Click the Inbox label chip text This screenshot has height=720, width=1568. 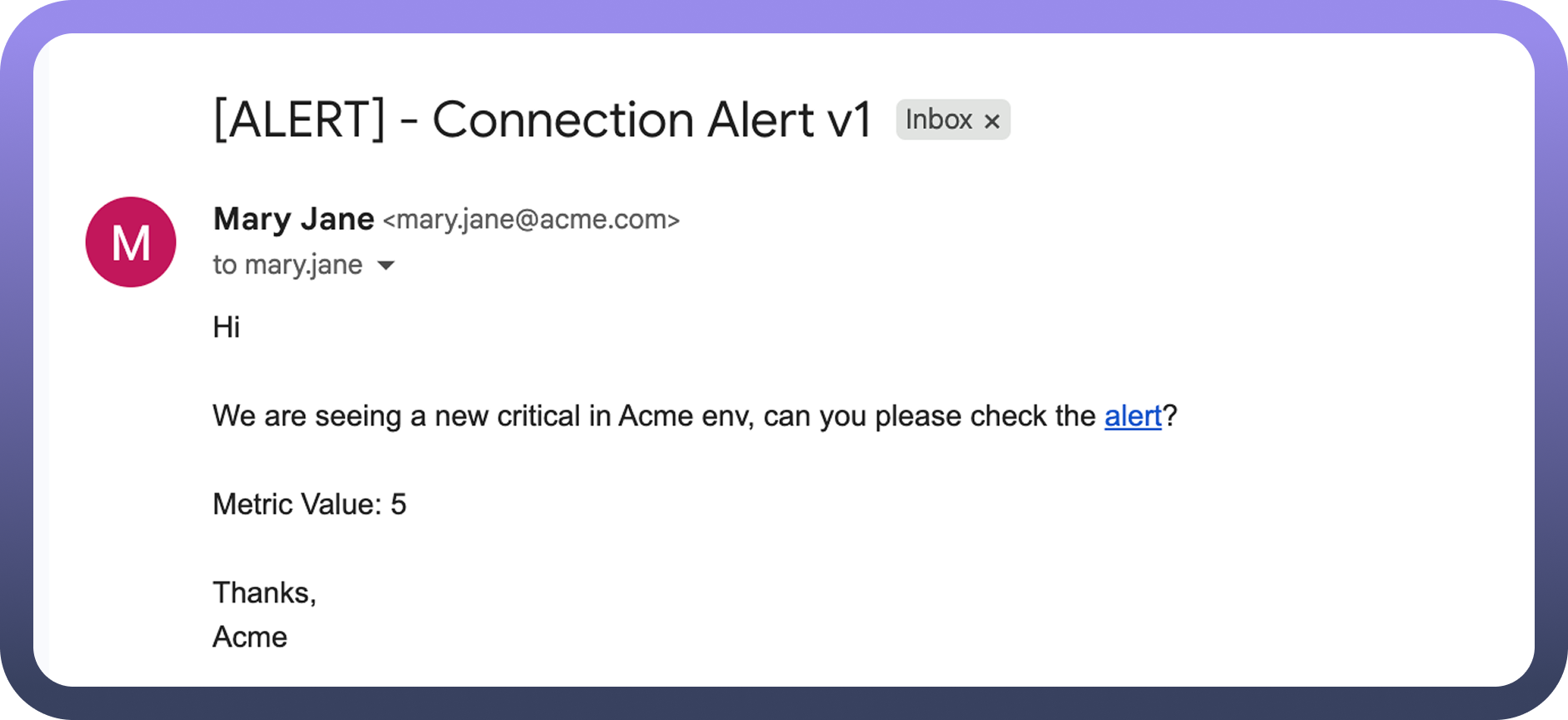coord(939,120)
